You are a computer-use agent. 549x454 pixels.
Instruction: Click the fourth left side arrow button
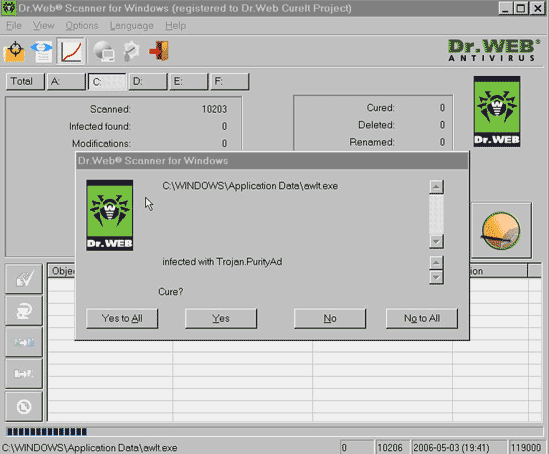[x=24, y=373]
